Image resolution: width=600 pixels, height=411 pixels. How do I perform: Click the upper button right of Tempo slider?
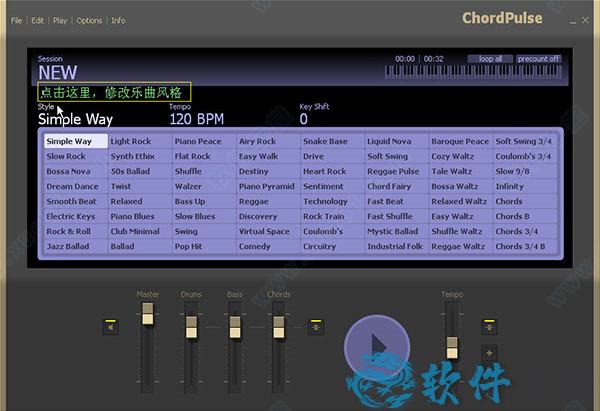coord(489,326)
